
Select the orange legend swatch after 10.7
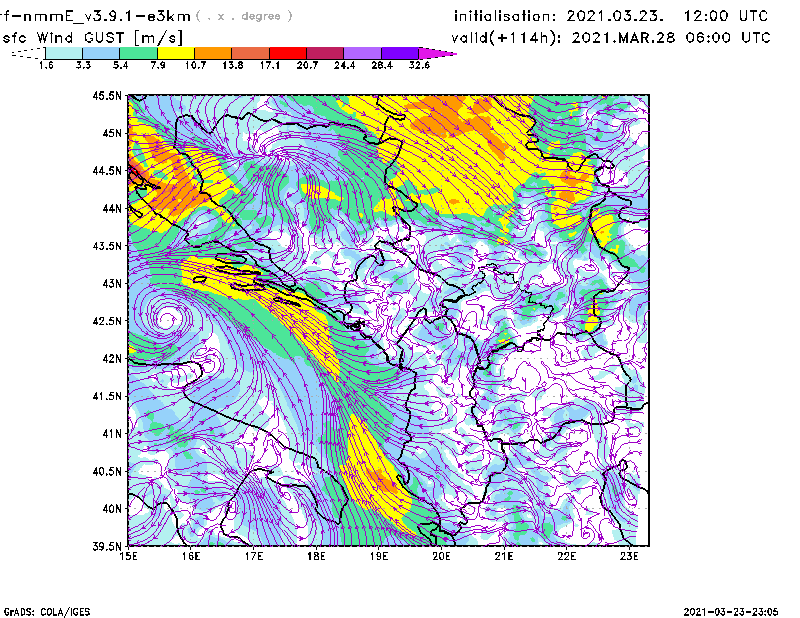click(213, 53)
